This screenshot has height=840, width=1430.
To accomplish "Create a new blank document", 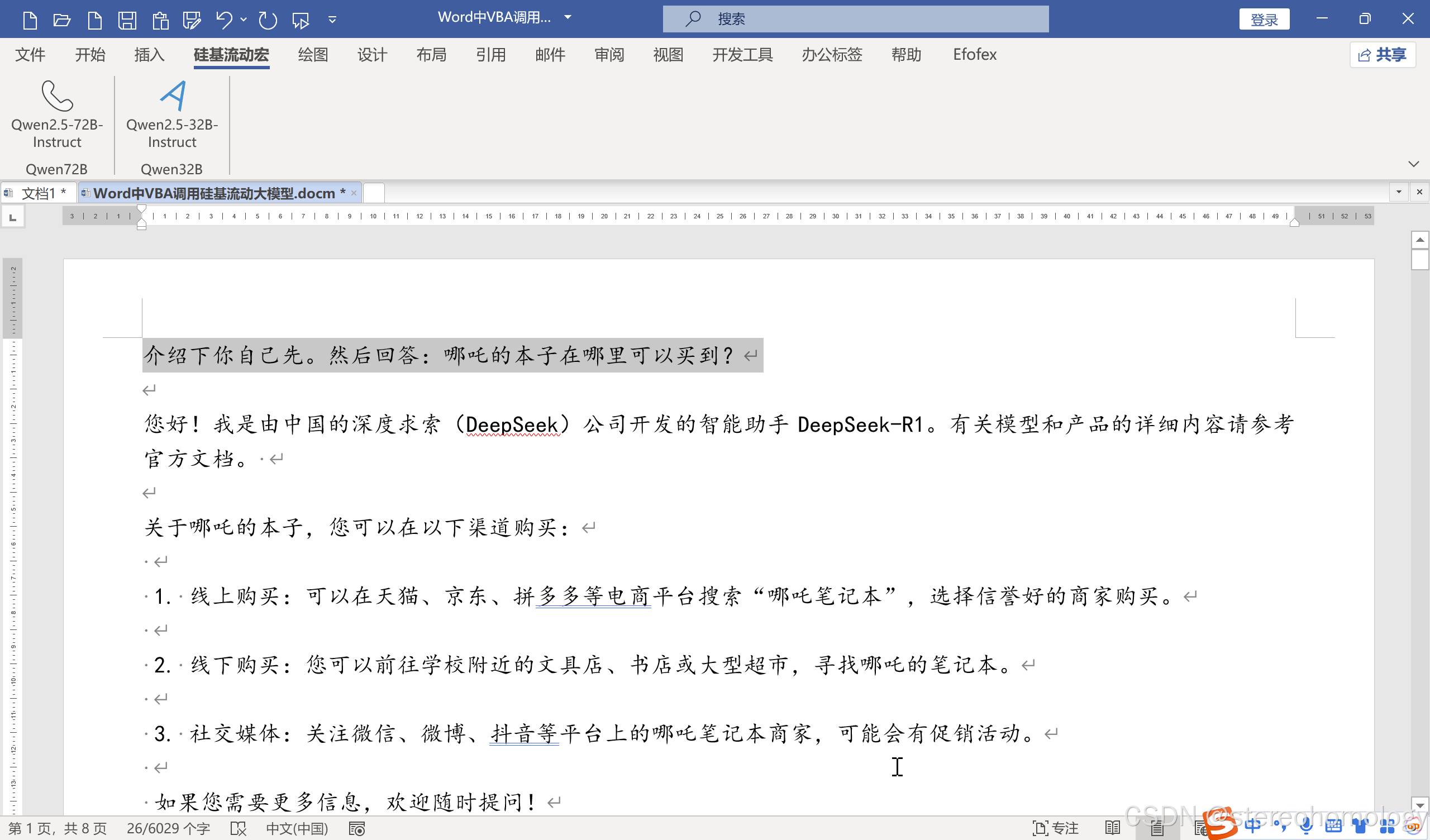I will [30, 20].
